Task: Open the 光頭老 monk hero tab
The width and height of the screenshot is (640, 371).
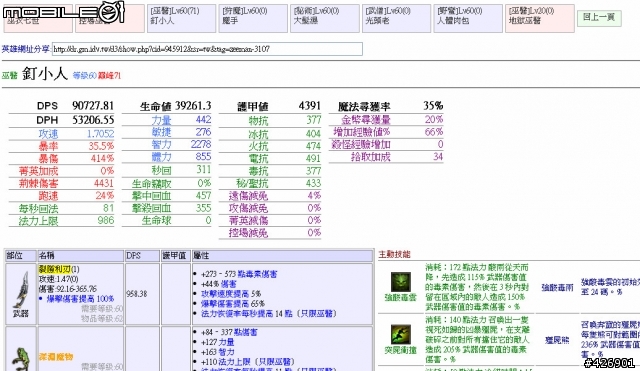Action: click(x=396, y=18)
